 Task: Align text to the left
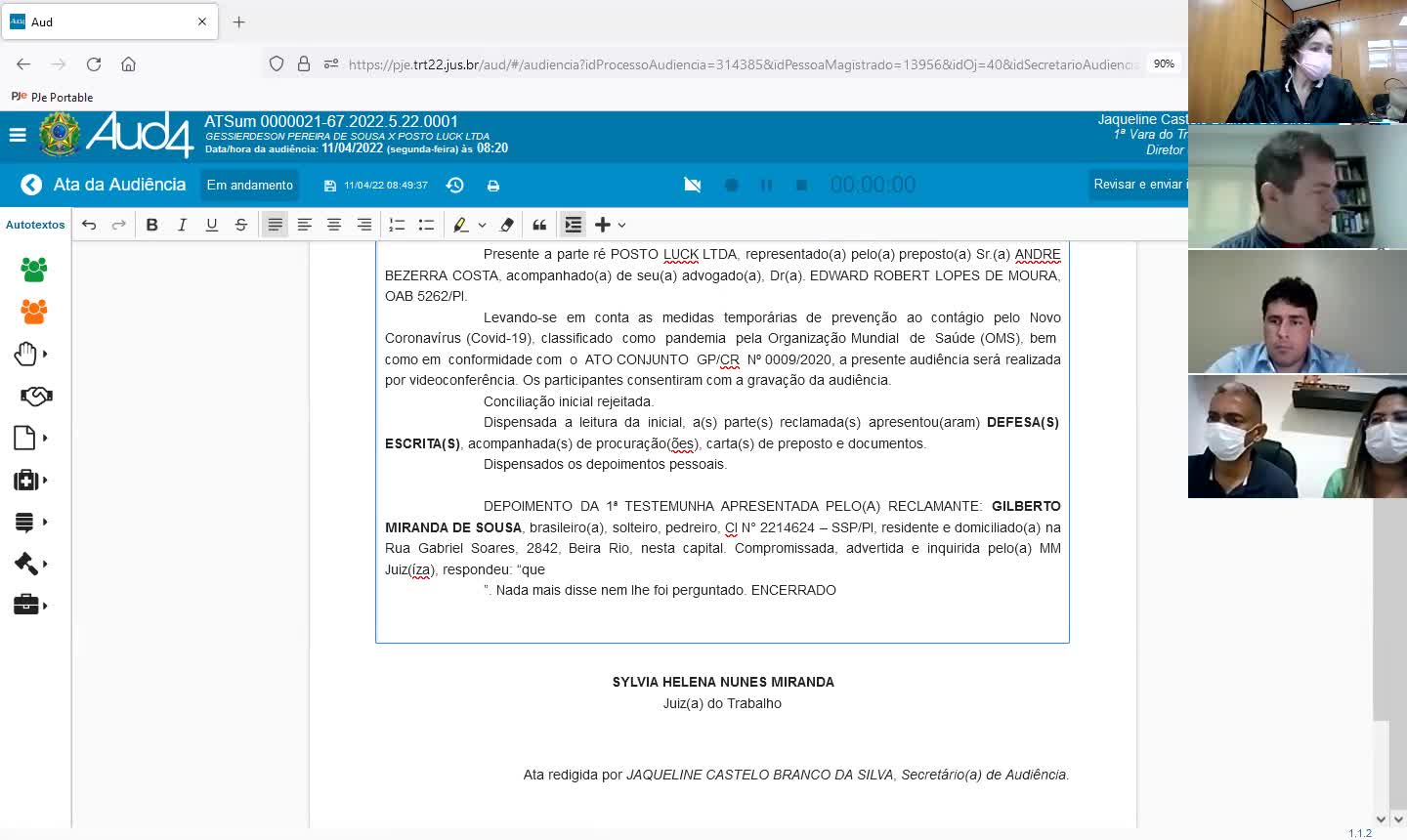tap(305, 225)
